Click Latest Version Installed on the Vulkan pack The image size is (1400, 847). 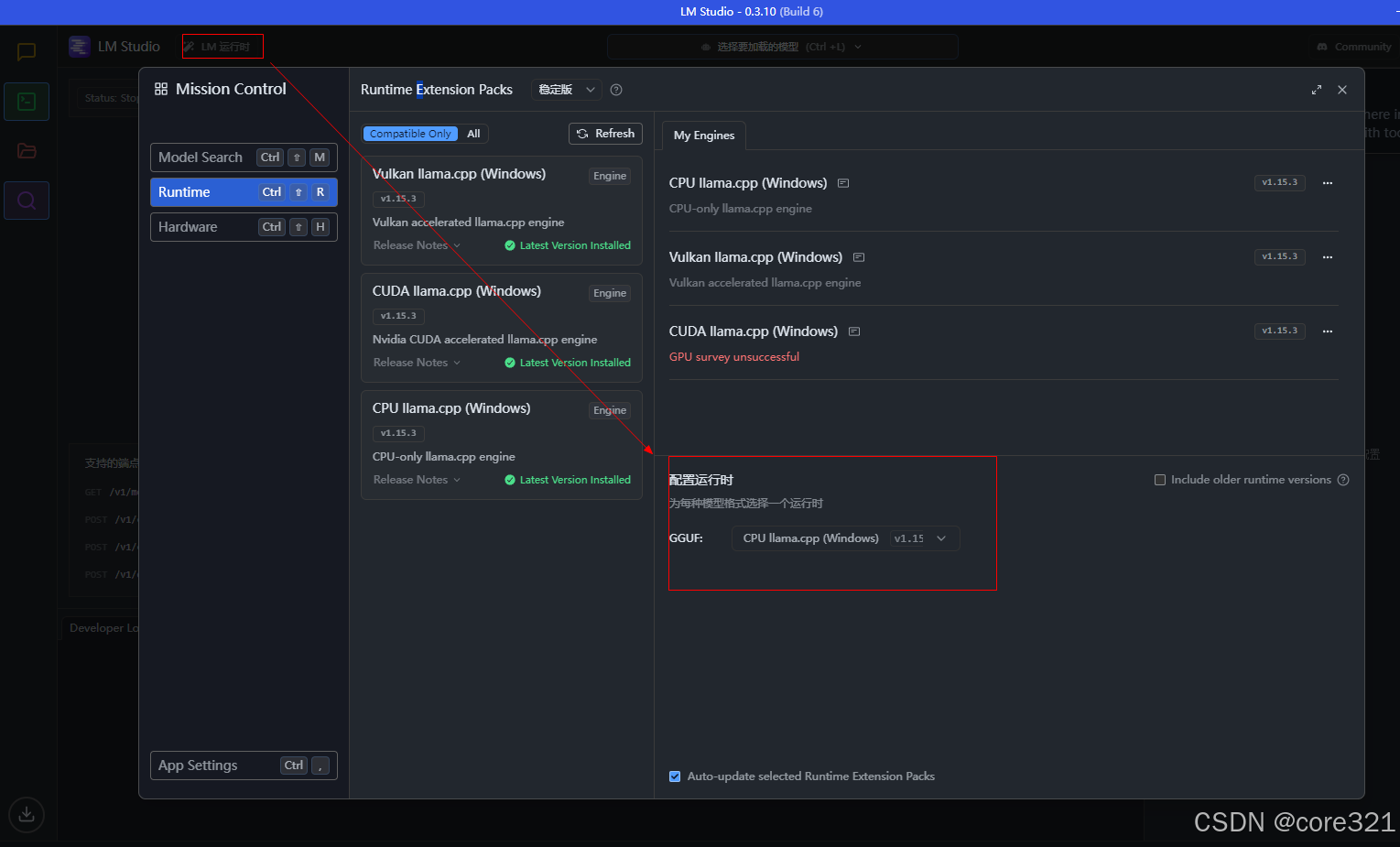coord(575,245)
